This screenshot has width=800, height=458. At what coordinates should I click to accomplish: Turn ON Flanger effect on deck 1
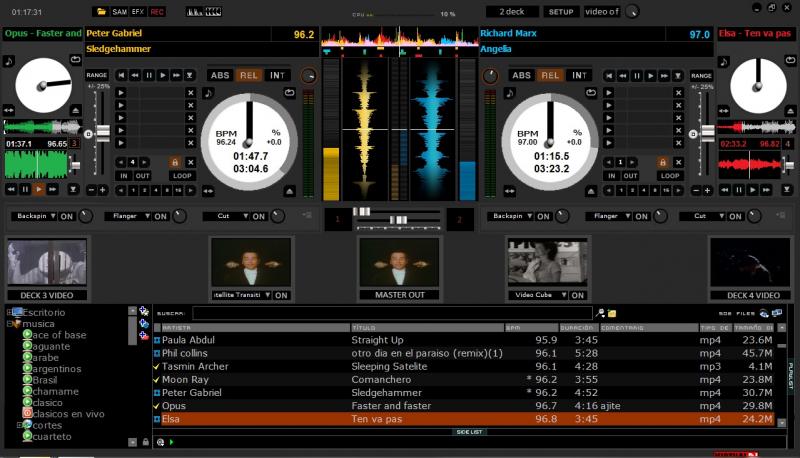pos(161,216)
